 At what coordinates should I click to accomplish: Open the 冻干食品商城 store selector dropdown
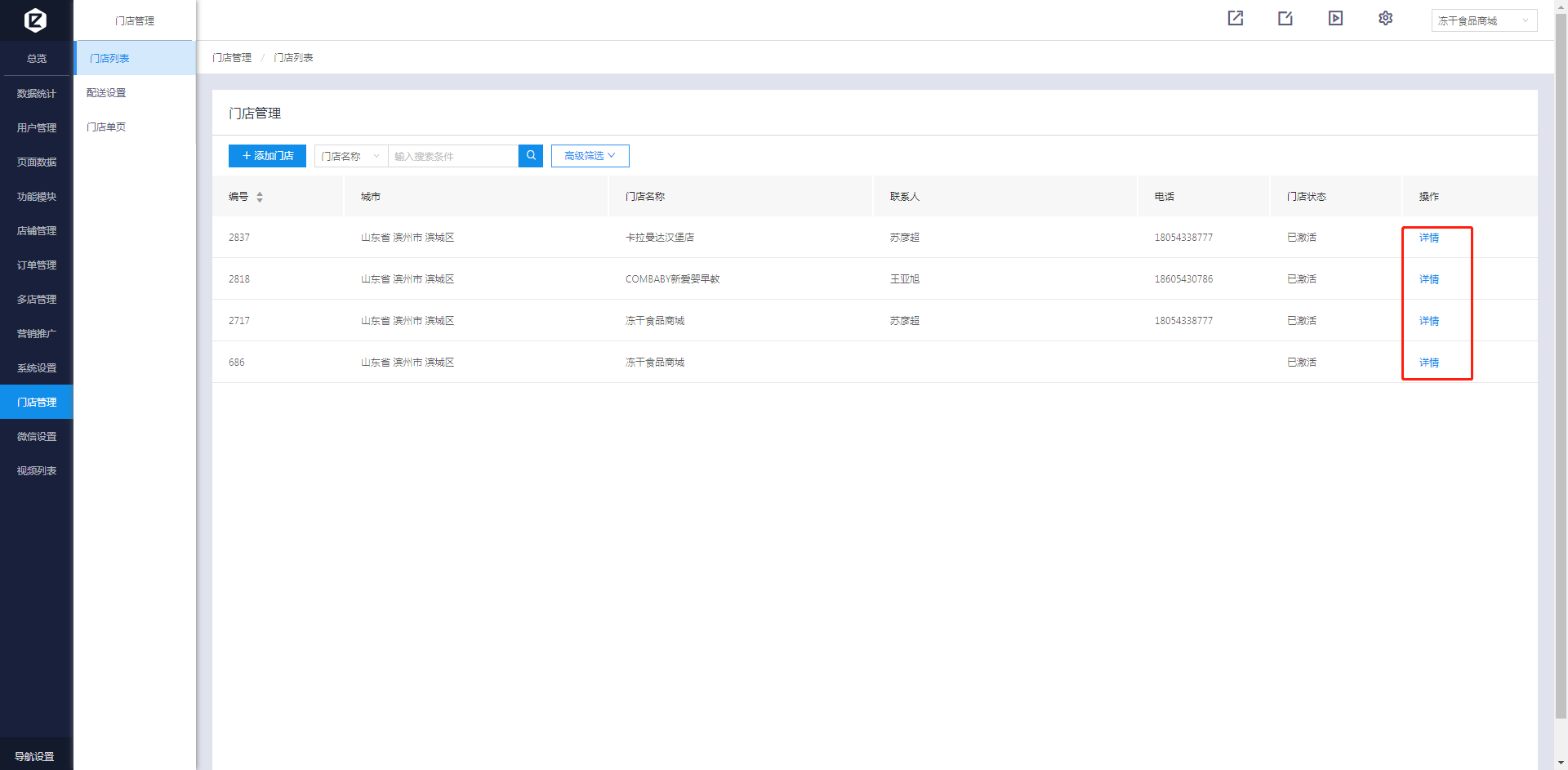[x=1483, y=20]
